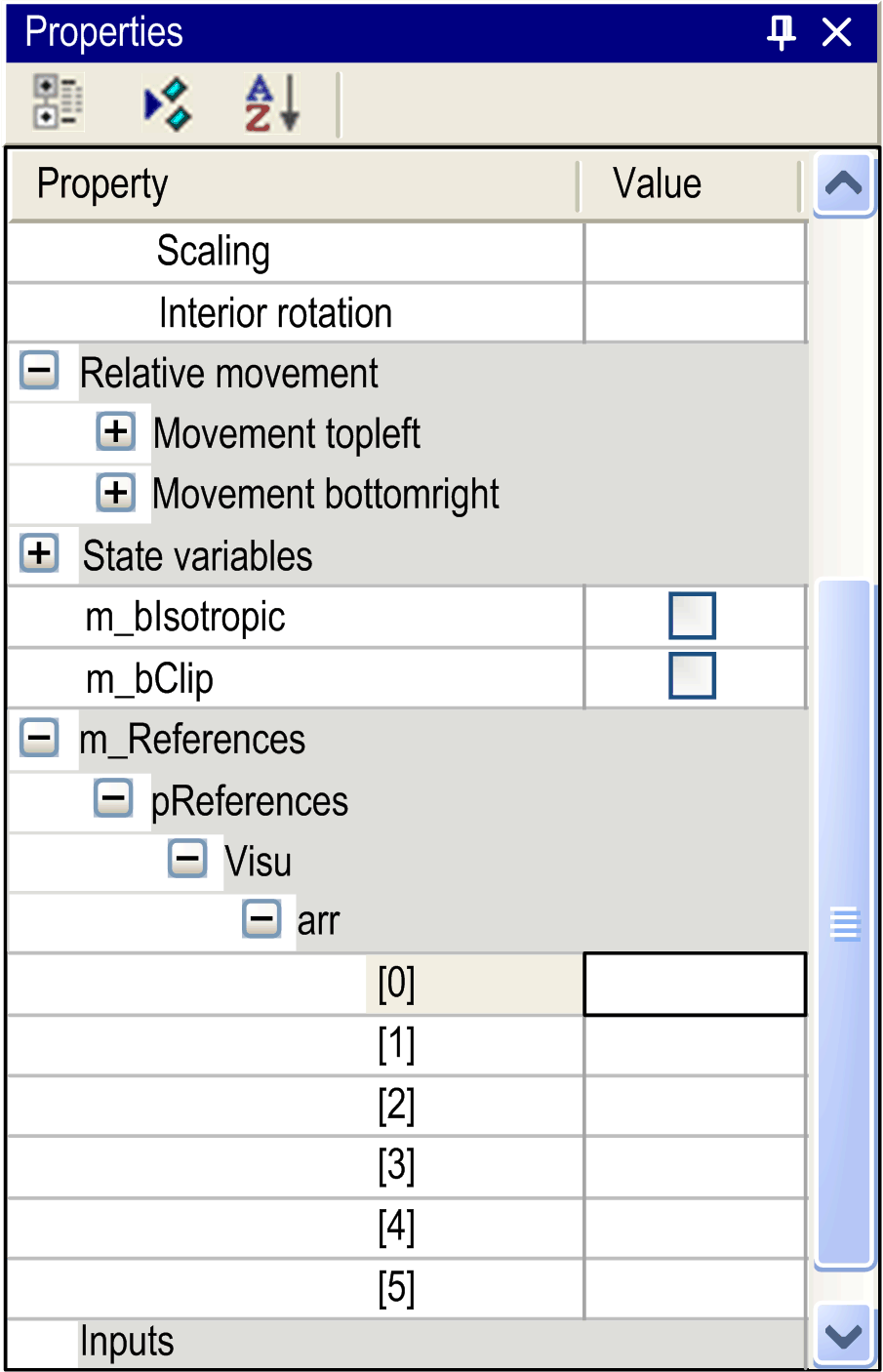
Task: Expand the State variables group
Action: click(x=40, y=553)
